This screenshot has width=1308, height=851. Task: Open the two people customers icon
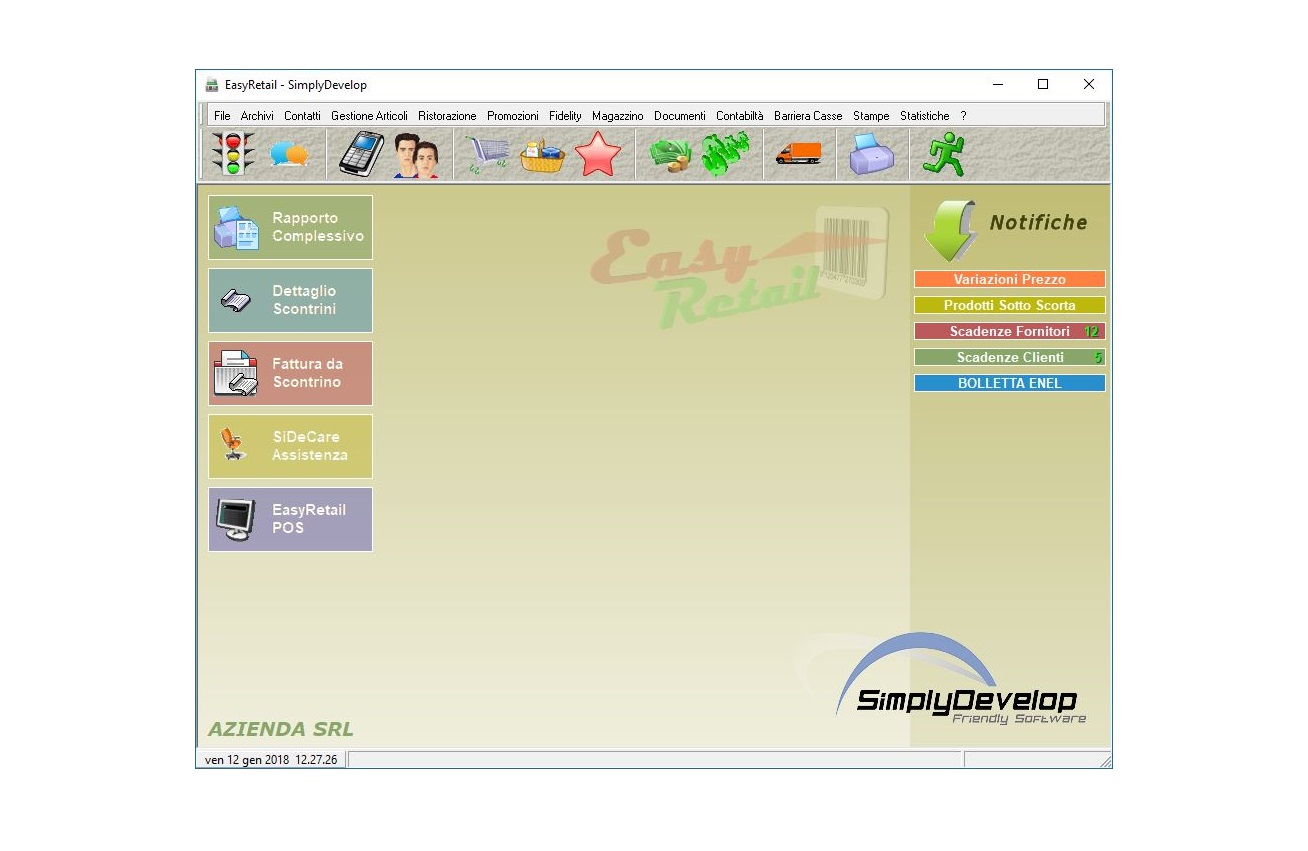point(416,156)
